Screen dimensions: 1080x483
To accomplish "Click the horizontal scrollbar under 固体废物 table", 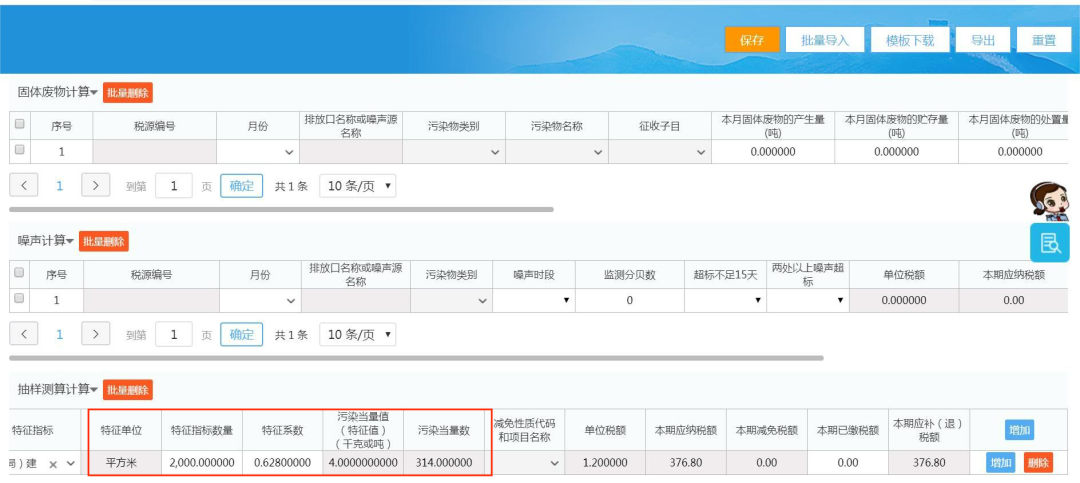I will tap(281, 209).
